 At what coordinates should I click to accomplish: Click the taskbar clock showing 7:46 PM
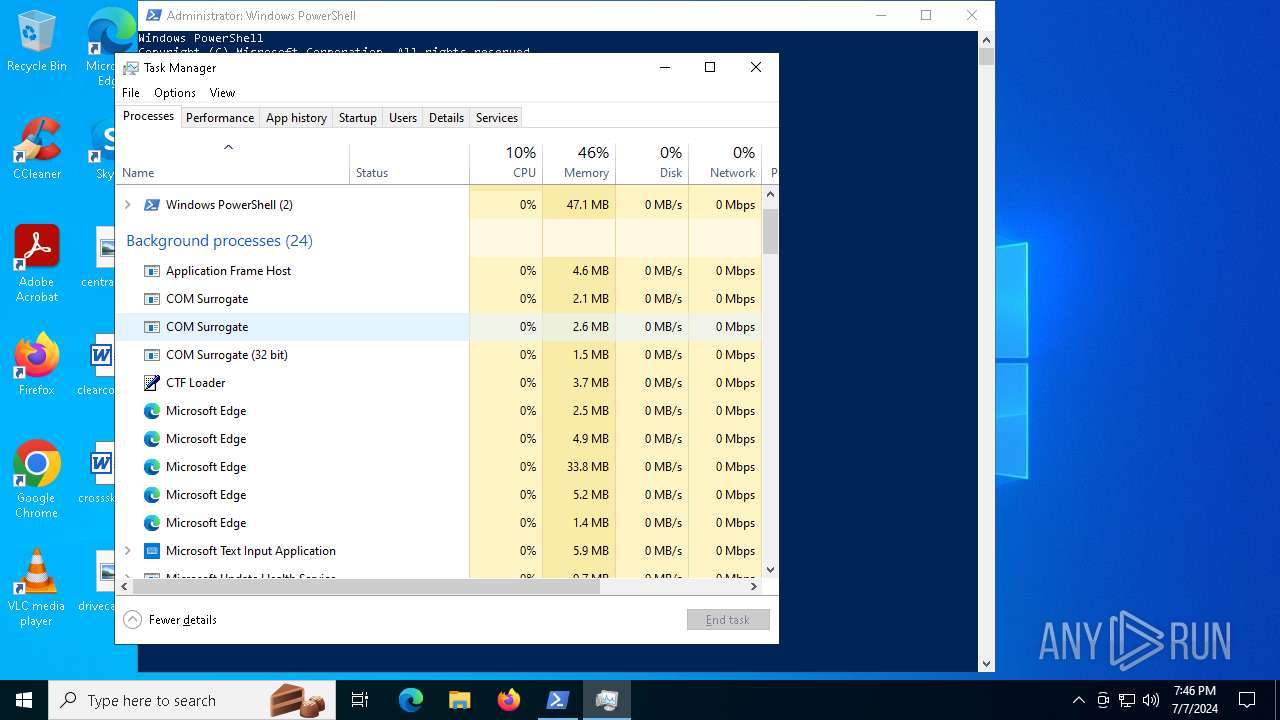click(x=1195, y=700)
